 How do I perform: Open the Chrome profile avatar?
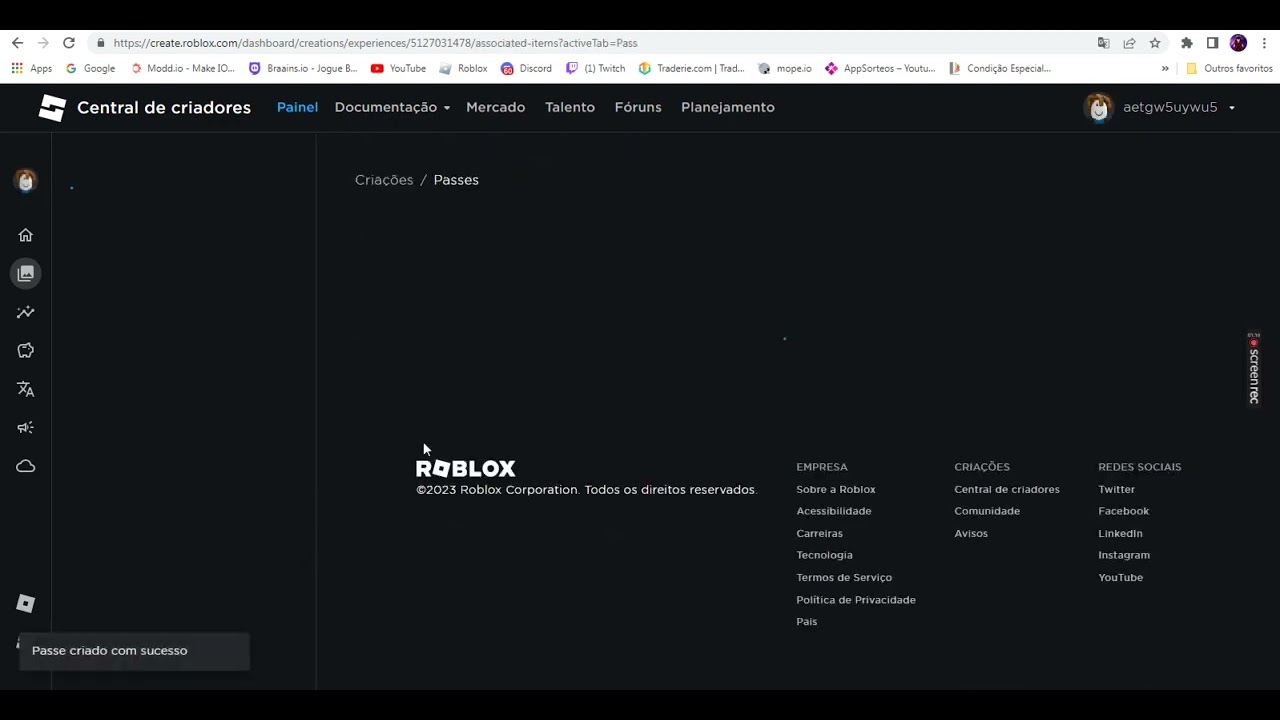pos(1238,43)
